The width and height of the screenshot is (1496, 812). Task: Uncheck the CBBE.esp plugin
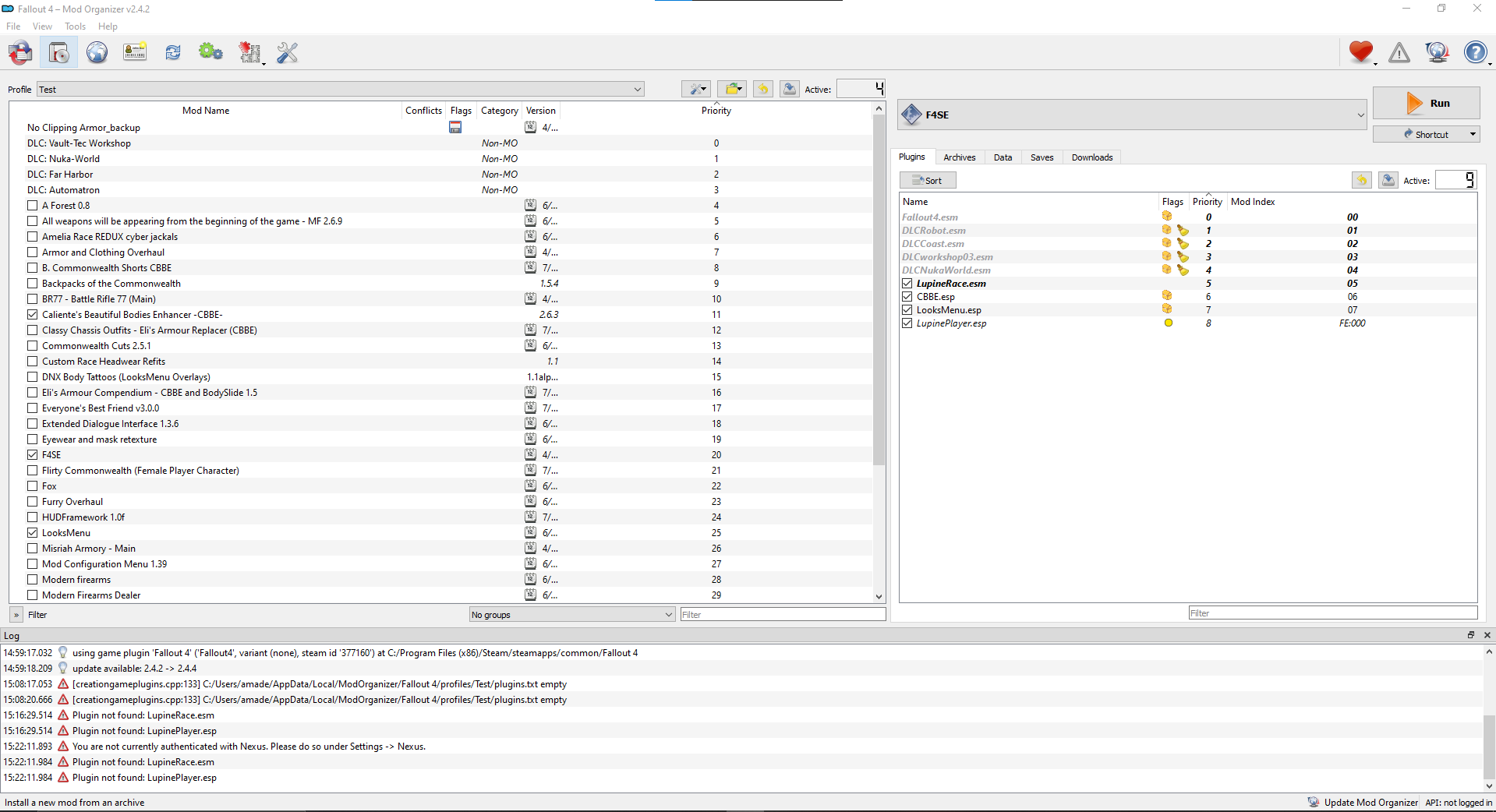(907, 296)
